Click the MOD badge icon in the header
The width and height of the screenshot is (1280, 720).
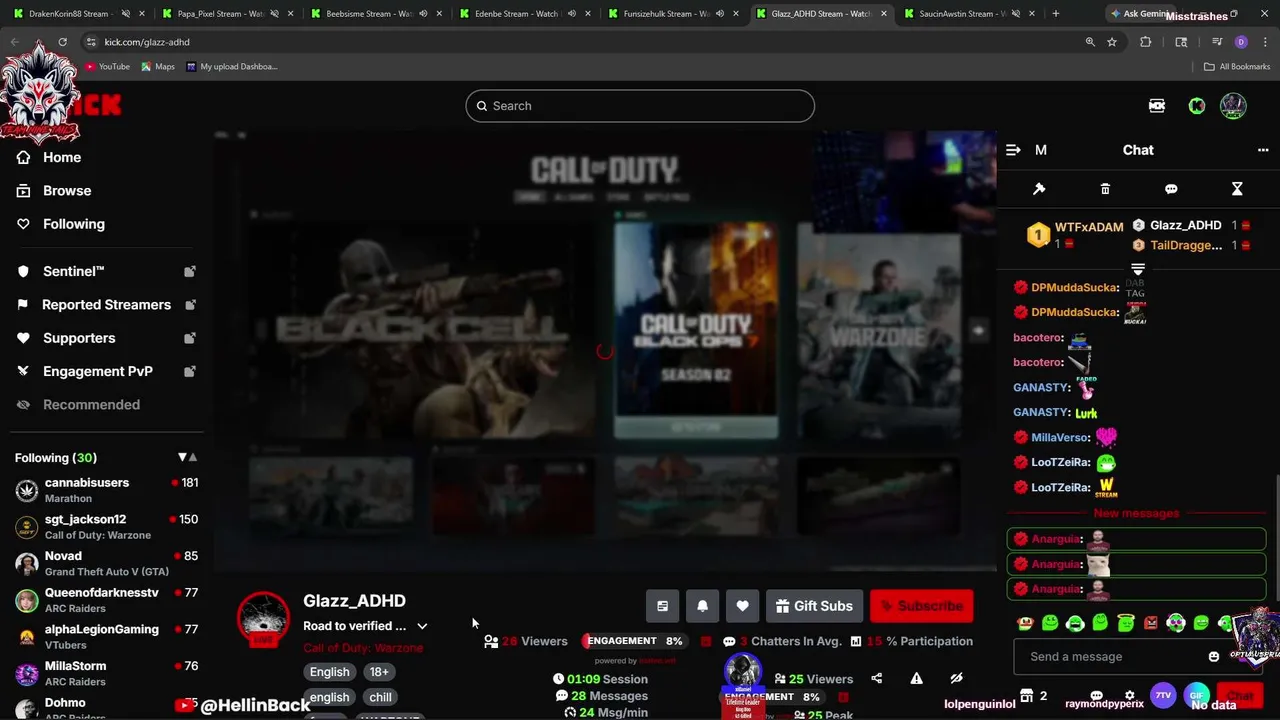[x=1157, y=106]
